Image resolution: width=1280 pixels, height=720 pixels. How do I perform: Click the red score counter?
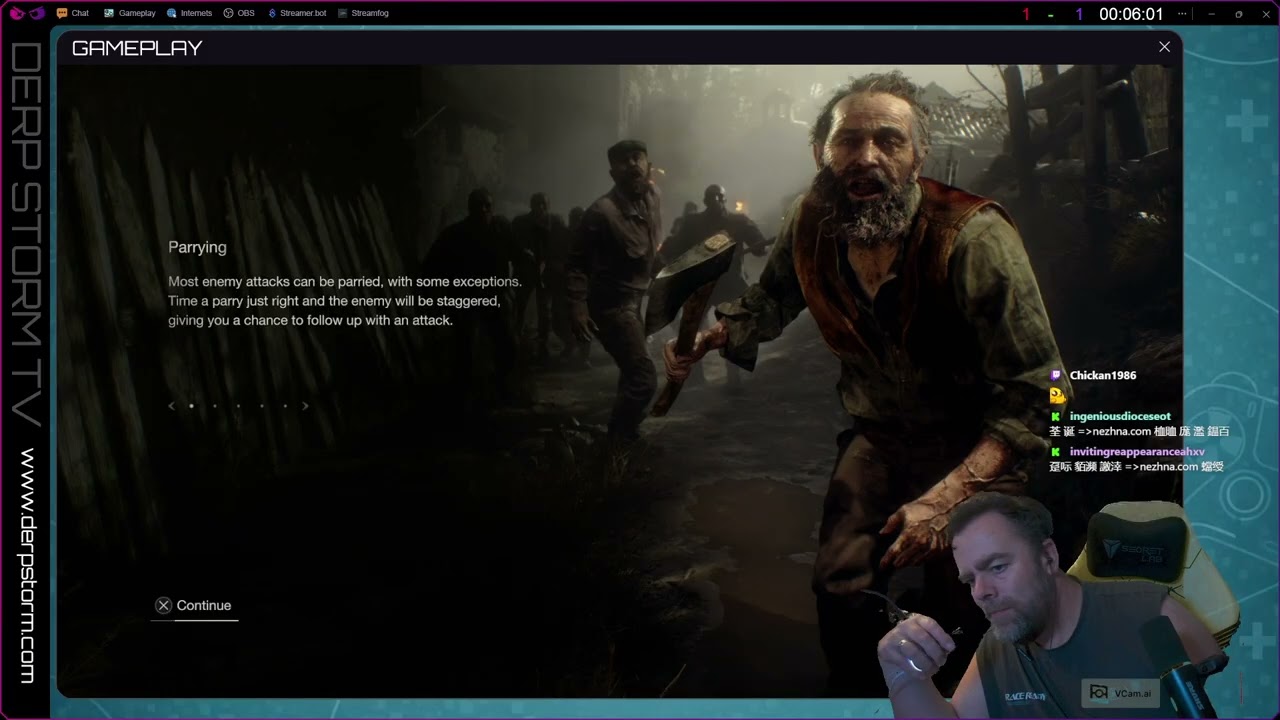[1025, 14]
